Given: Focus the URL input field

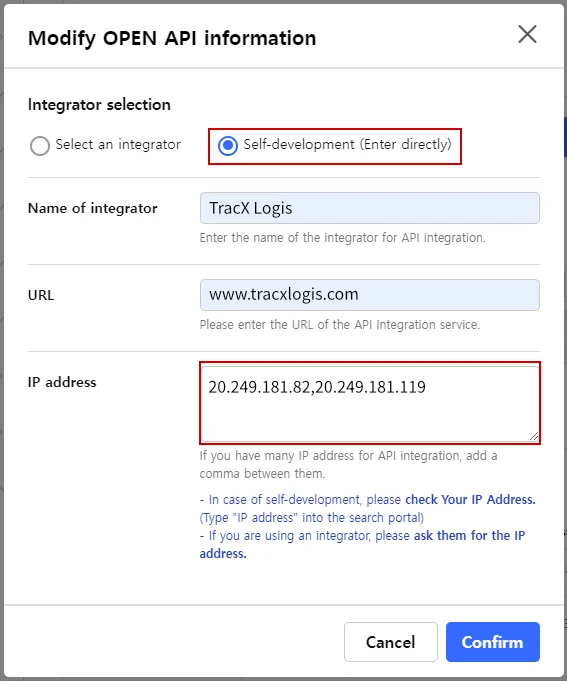Looking at the screenshot, I should tap(370, 295).
